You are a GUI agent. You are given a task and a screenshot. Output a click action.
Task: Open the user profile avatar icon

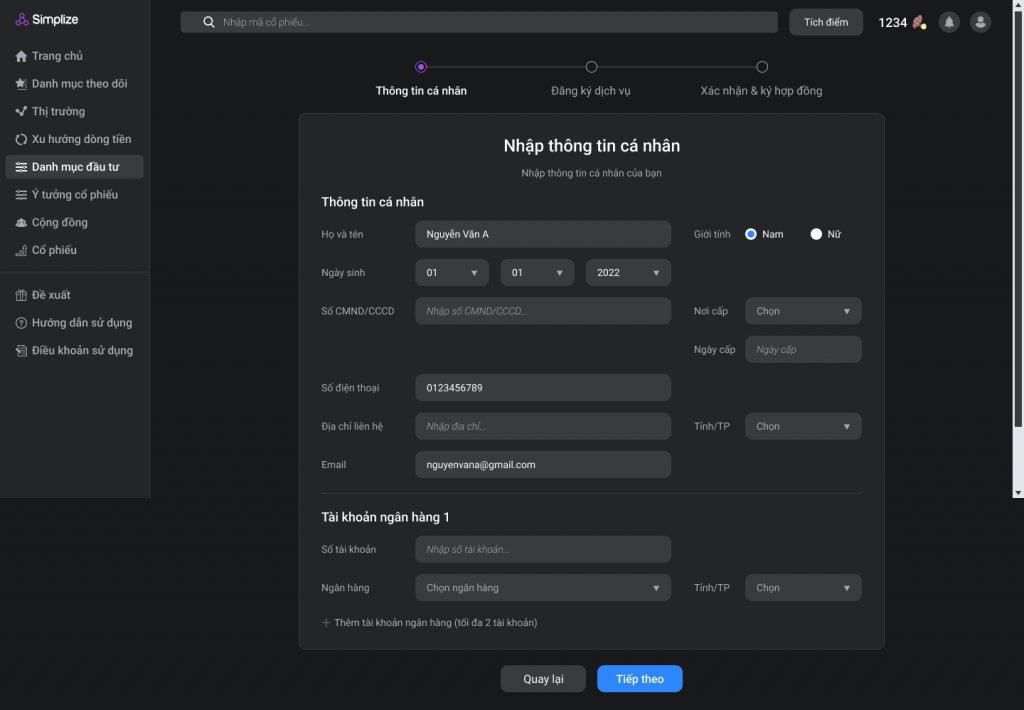(x=980, y=22)
